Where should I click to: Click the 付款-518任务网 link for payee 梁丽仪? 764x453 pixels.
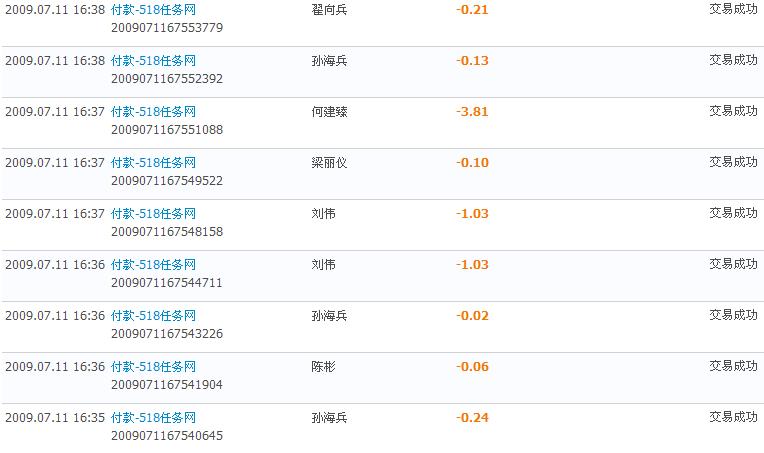(x=153, y=163)
